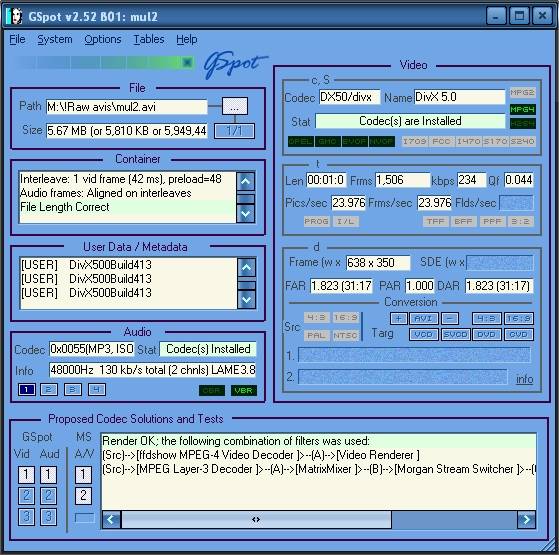Click the BFF field order indicator
This screenshot has width=559, height=555.
pos(463,221)
